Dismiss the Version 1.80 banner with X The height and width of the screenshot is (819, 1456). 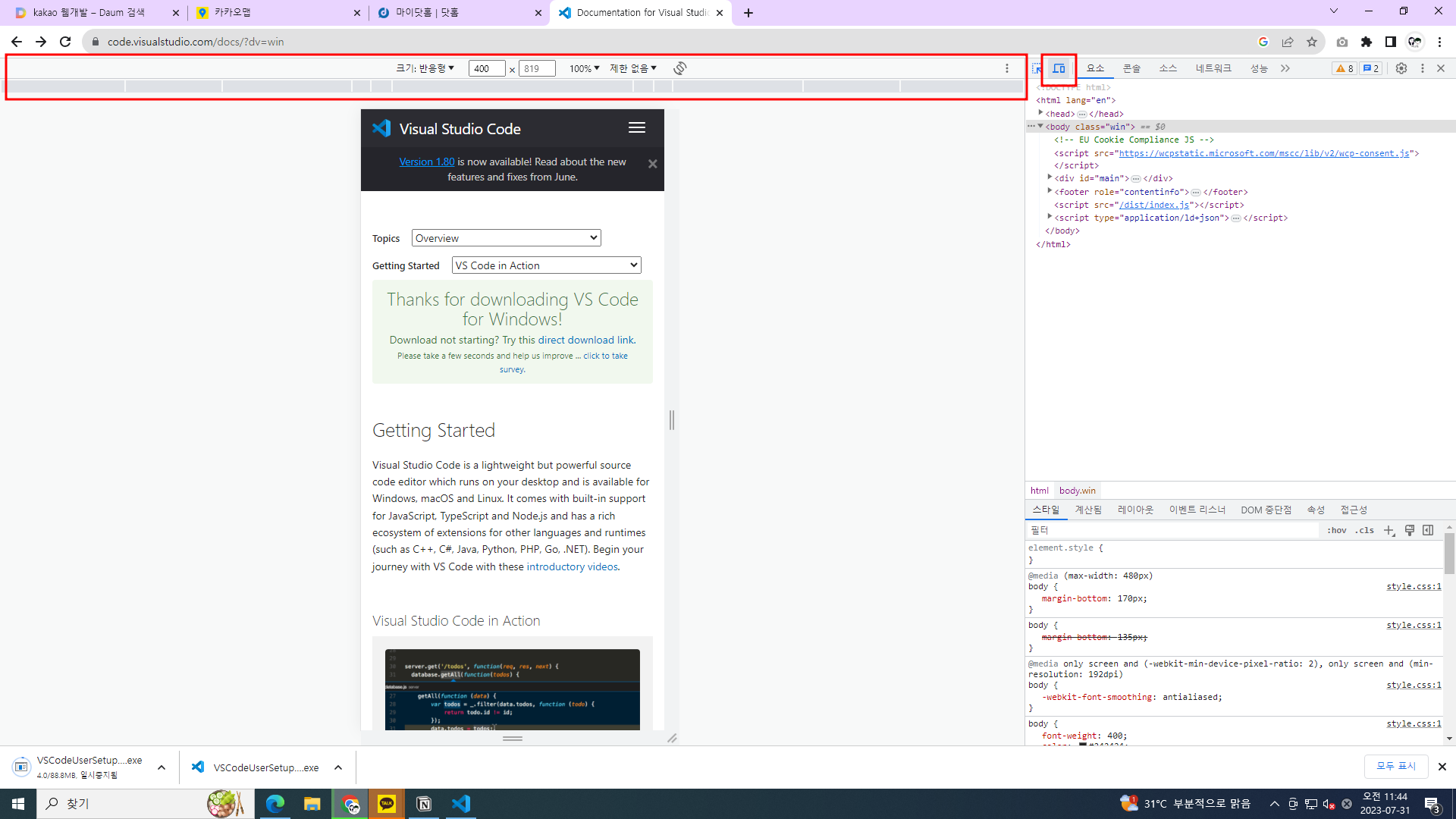click(x=652, y=164)
